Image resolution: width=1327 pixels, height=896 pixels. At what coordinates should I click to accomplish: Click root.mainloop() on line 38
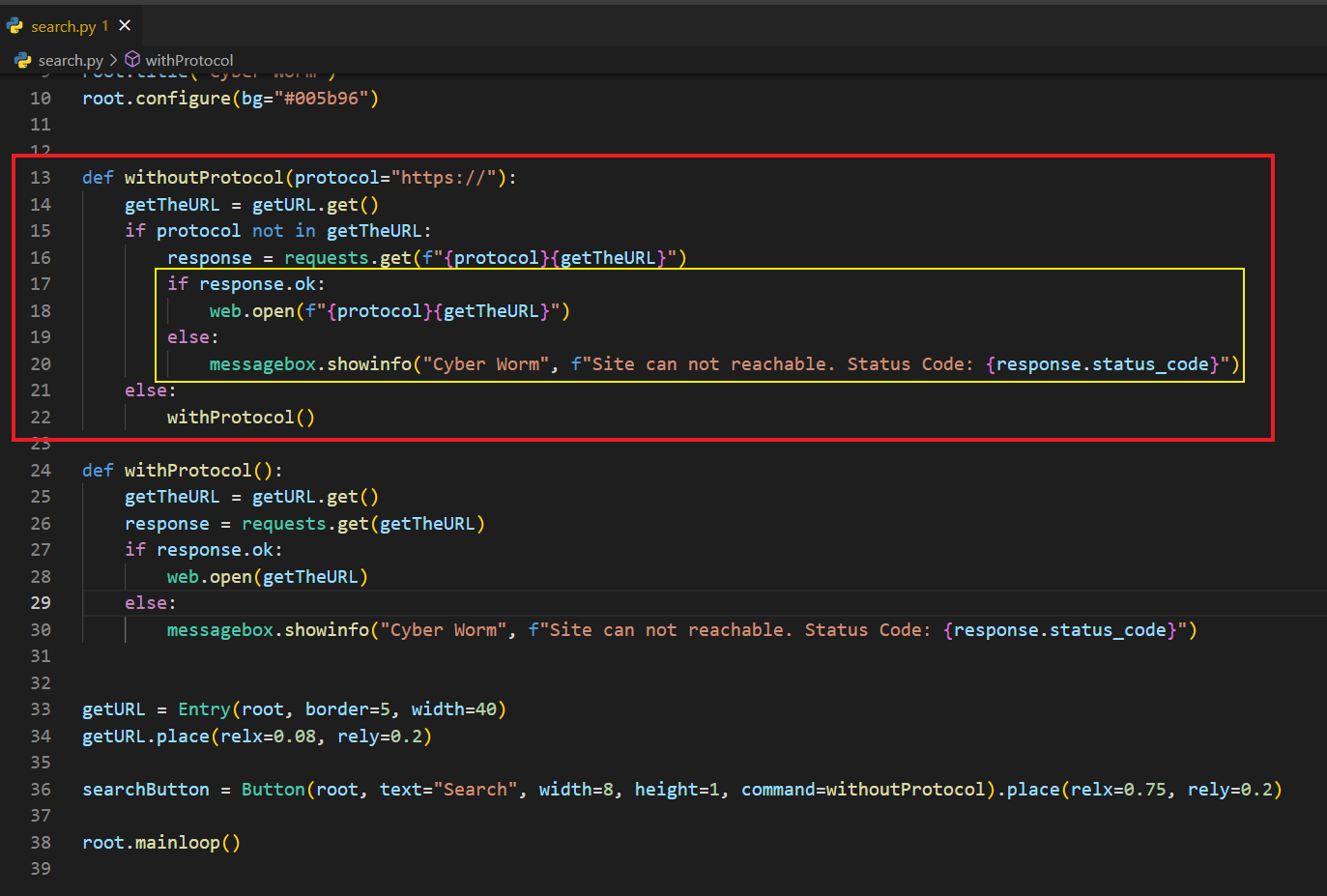click(x=161, y=843)
